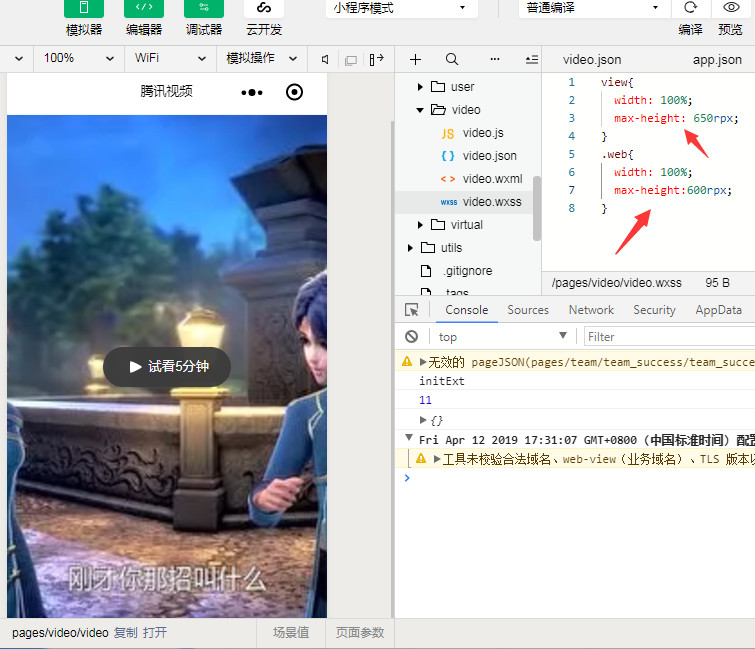Expand the utils folder

(x=410, y=248)
